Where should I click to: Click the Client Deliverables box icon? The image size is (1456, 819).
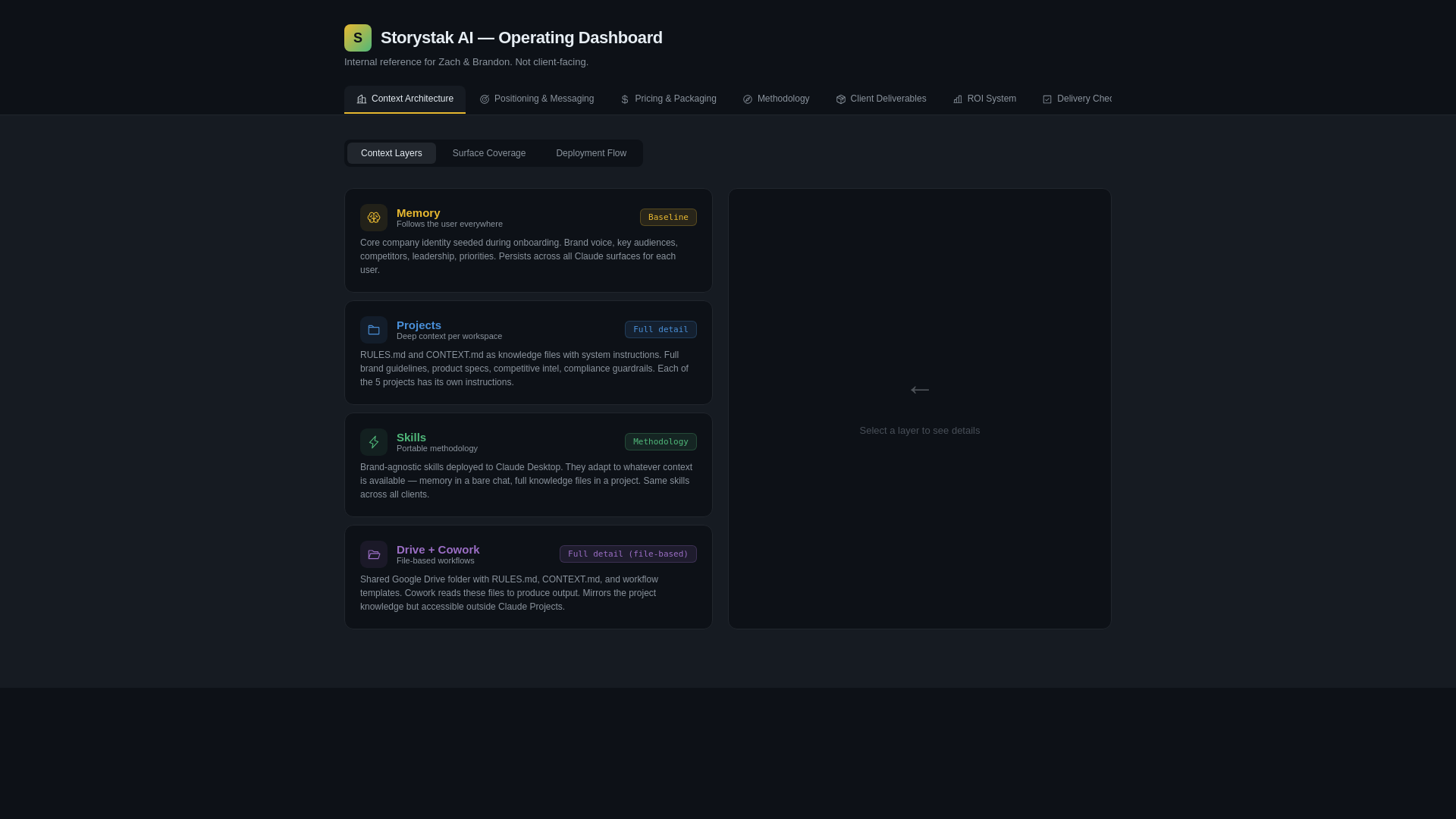point(841,99)
